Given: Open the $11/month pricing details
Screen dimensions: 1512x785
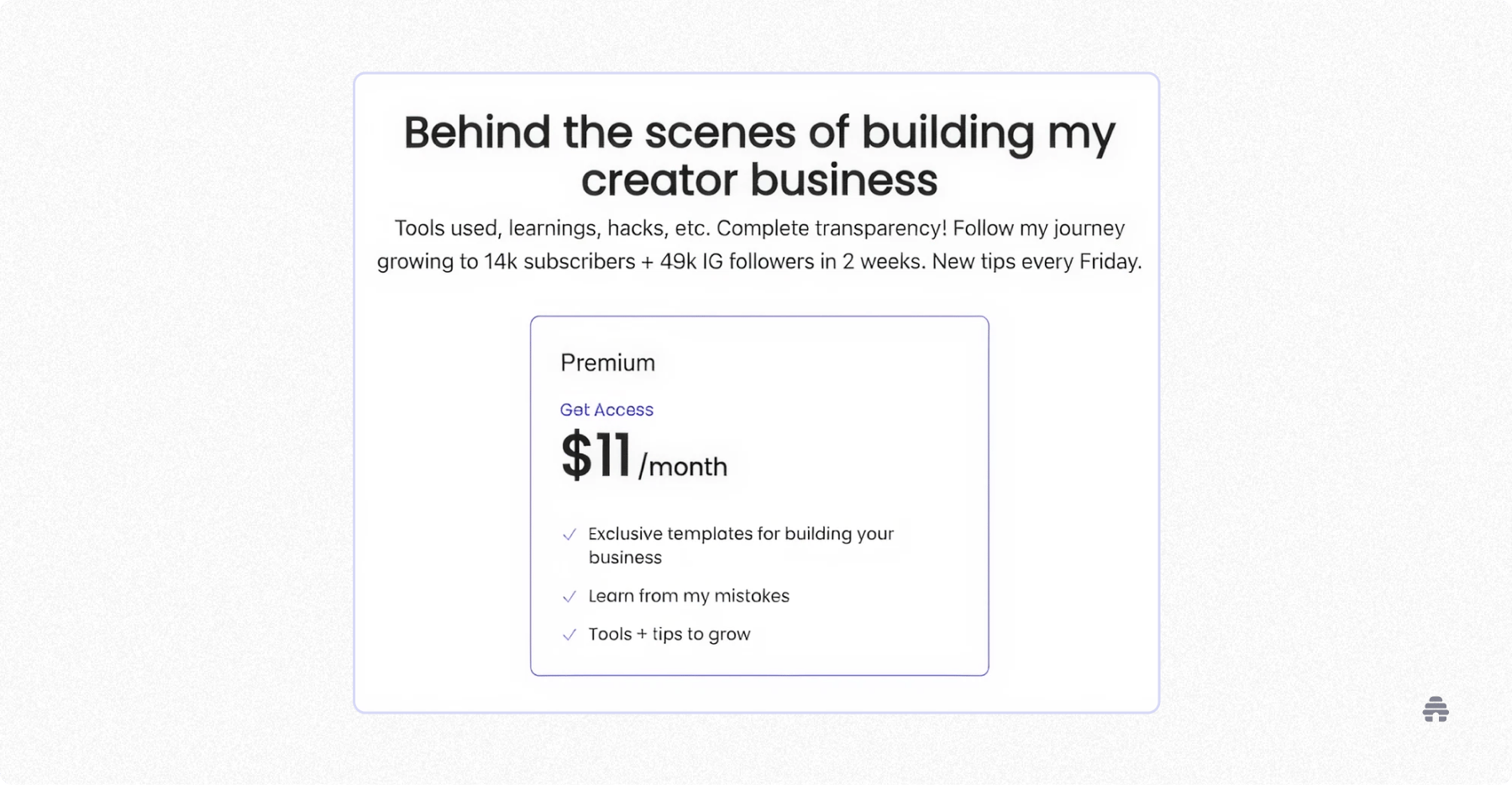Looking at the screenshot, I should pos(643,456).
